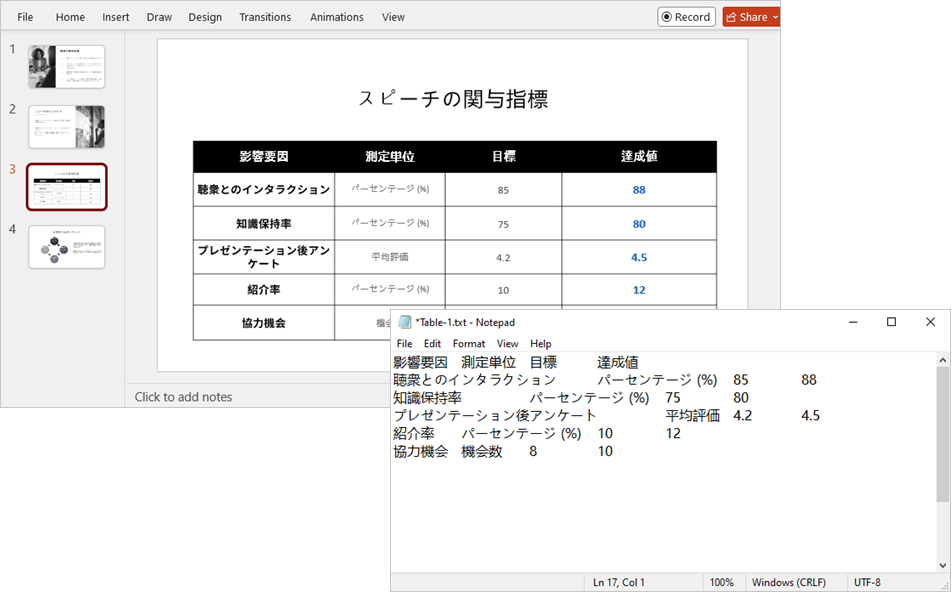Select slide 4 thumbnail

tap(67, 247)
